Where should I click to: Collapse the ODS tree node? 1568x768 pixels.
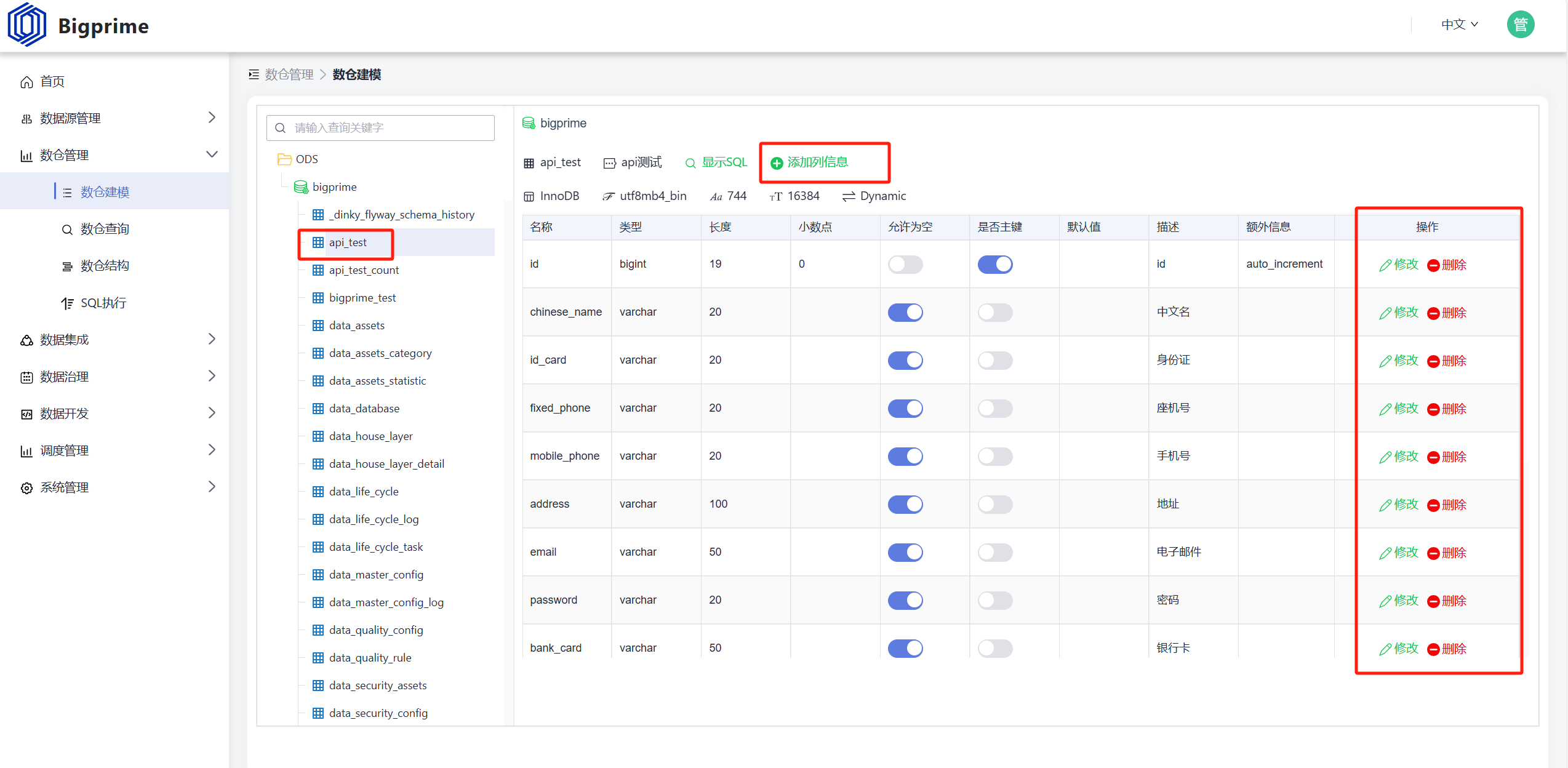[298, 159]
